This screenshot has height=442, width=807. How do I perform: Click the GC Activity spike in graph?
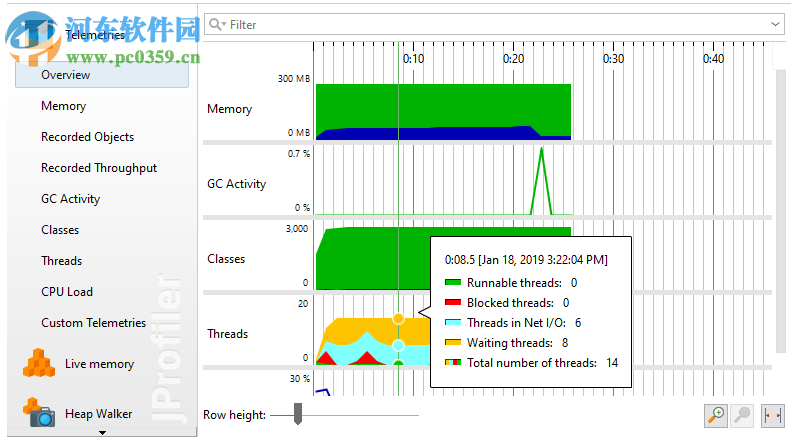tap(541, 180)
